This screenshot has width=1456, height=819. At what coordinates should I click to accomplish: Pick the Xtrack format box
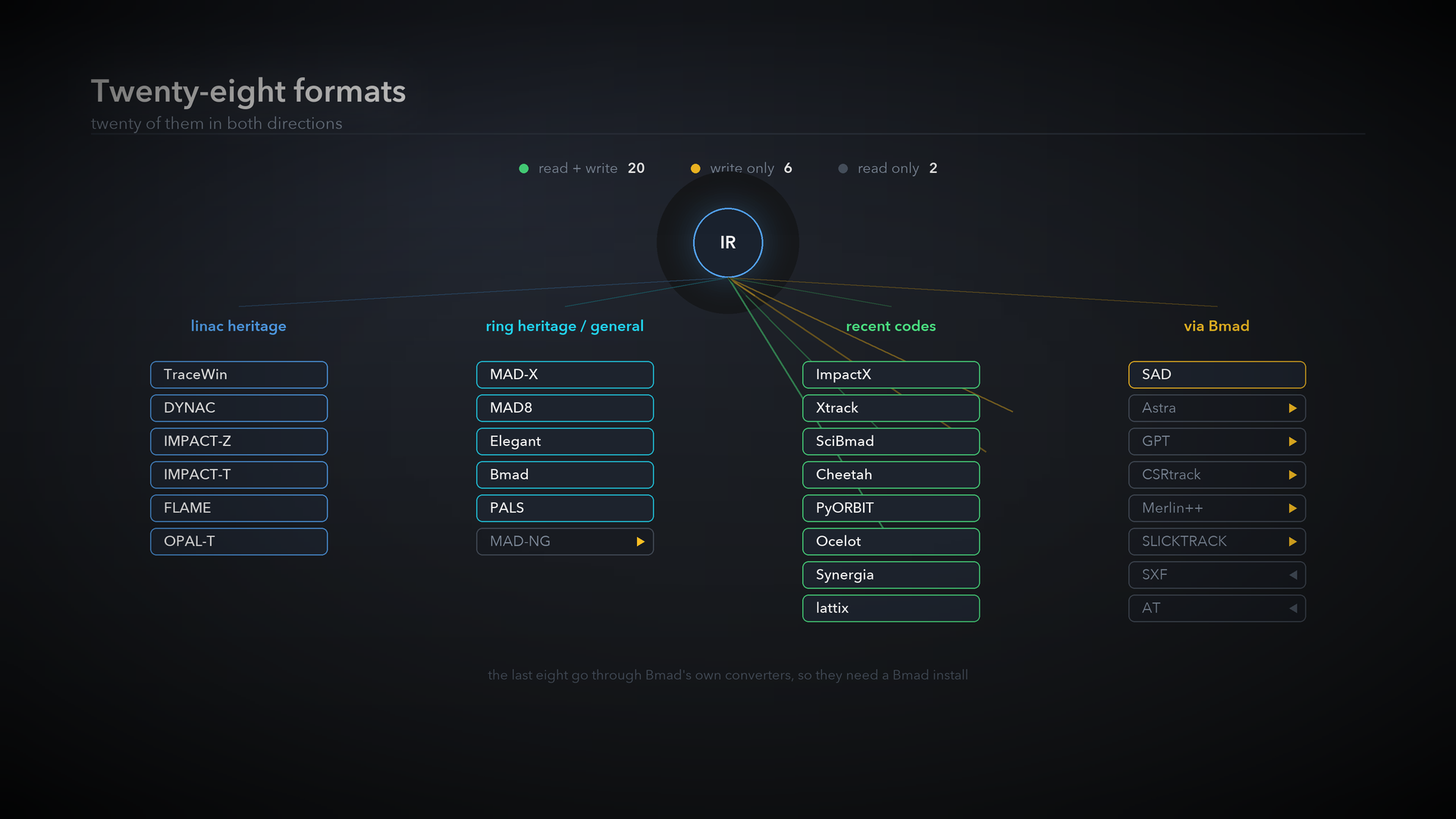click(x=891, y=408)
